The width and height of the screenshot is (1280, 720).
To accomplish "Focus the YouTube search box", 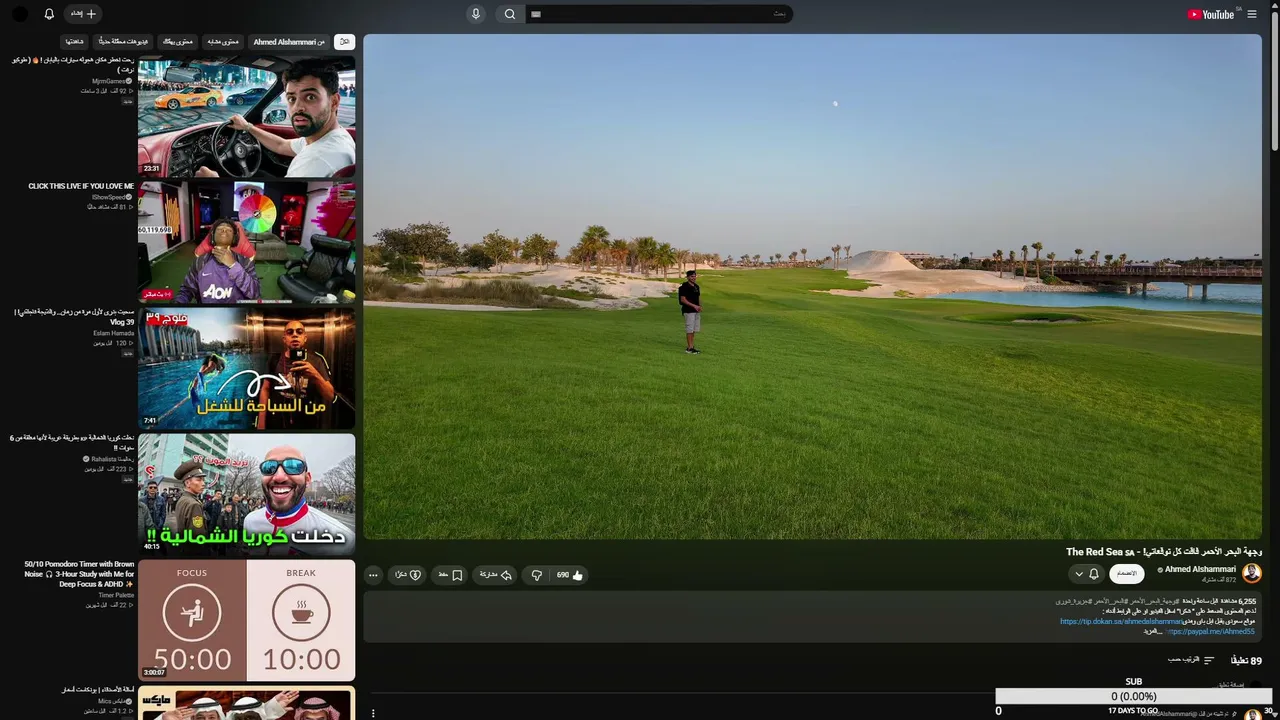I will point(659,14).
